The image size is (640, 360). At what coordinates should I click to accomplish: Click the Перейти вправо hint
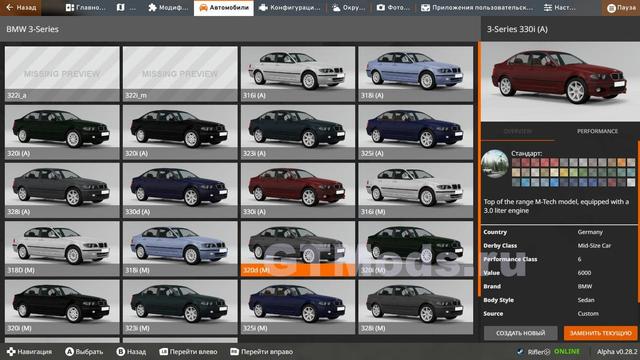pyautogui.click(x=261, y=351)
